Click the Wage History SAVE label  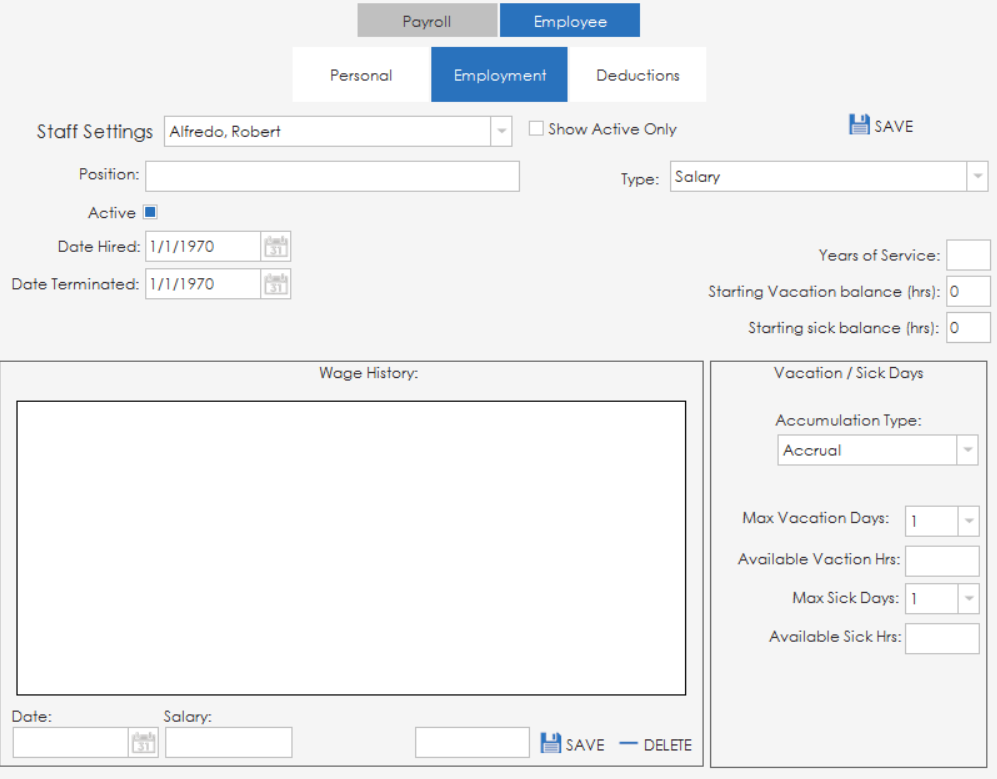click(x=585, y=745)
